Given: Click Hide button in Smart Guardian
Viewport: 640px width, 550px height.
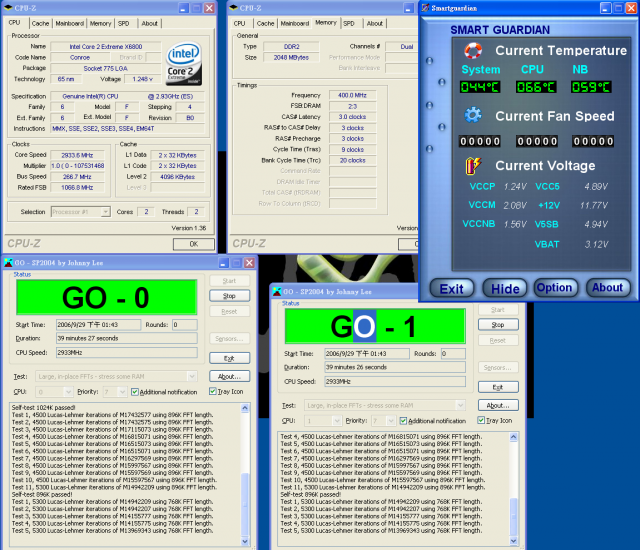Looking at the screenshot, I should coord(505,288).
